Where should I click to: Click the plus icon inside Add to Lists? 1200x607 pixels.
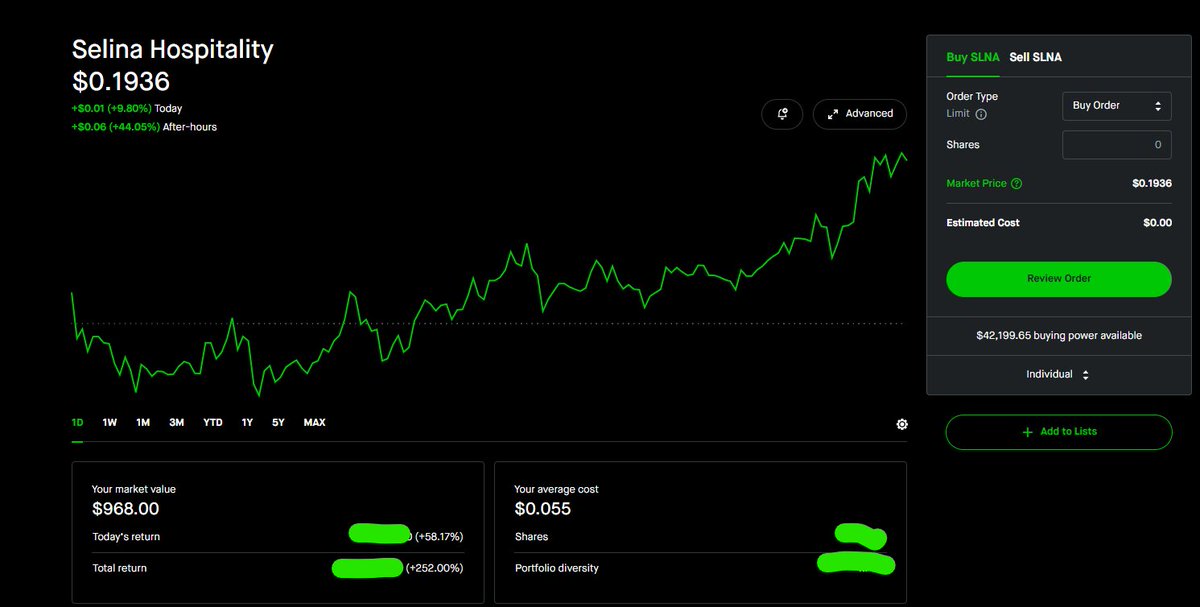click(x=1027, y=432)
